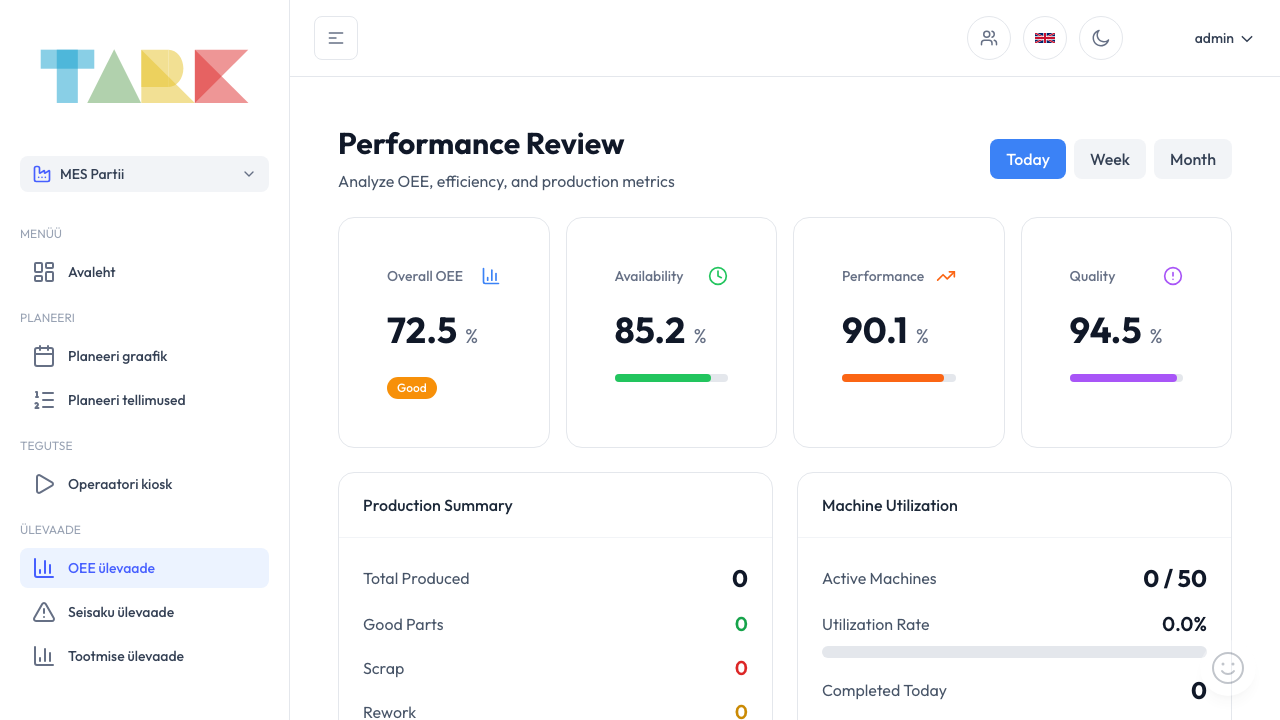Toggle the sidebar with the hamburger icon

[x=335, y=37]
